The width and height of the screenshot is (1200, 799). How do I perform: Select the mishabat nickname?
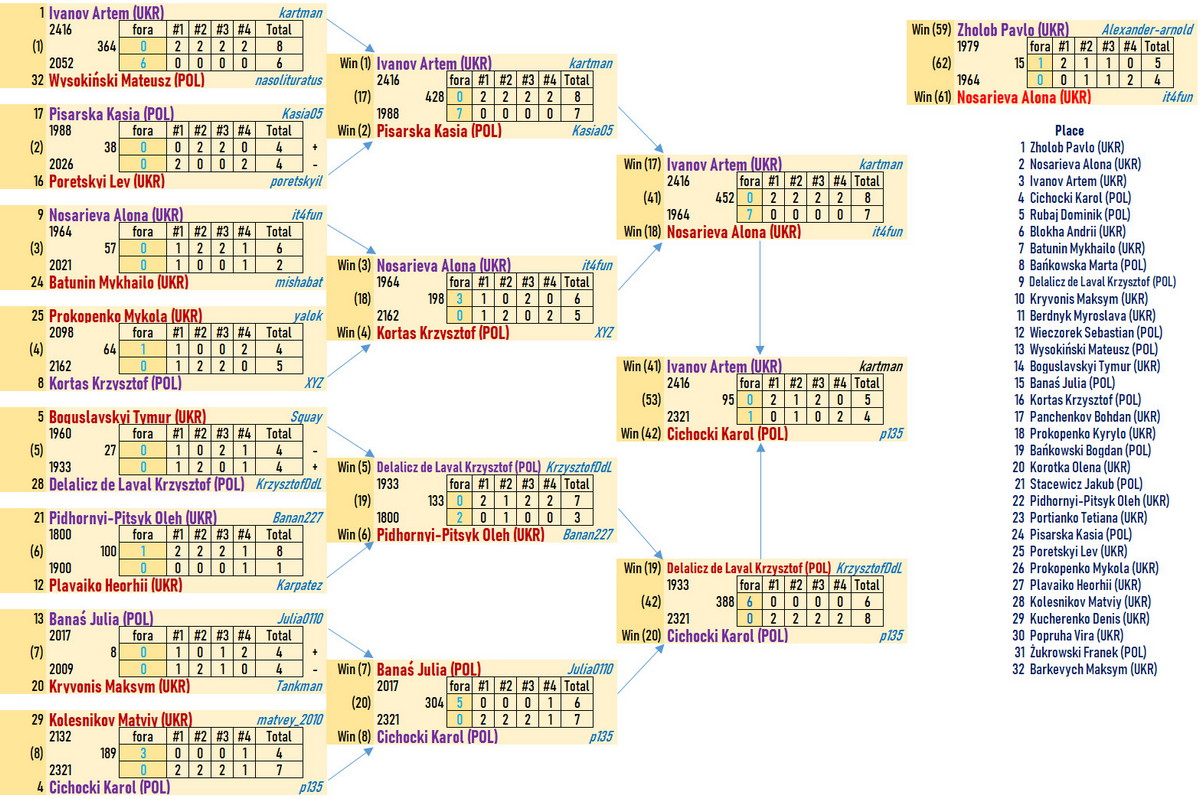pos(300,282)
